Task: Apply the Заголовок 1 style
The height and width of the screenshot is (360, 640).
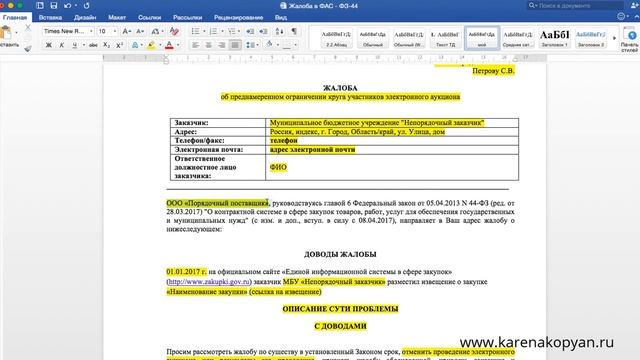Action: click(554, 38)
